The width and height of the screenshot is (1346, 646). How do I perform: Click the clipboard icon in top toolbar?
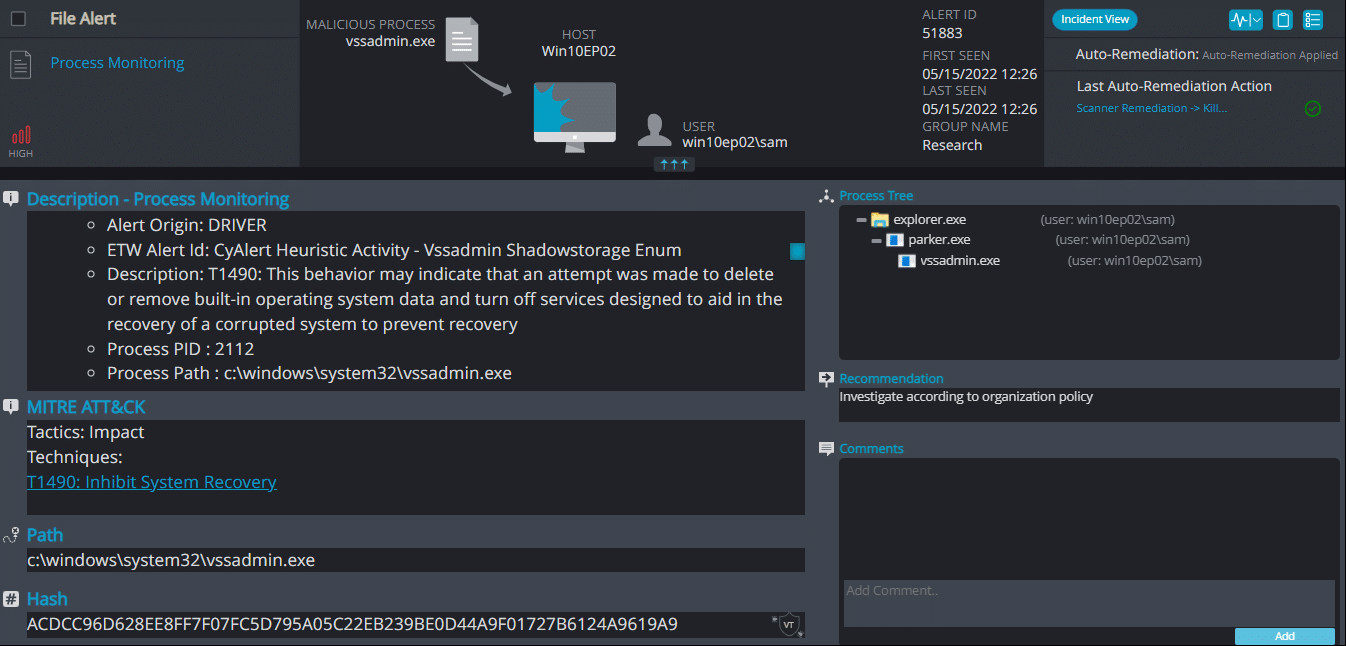(x=1283, y=20)
